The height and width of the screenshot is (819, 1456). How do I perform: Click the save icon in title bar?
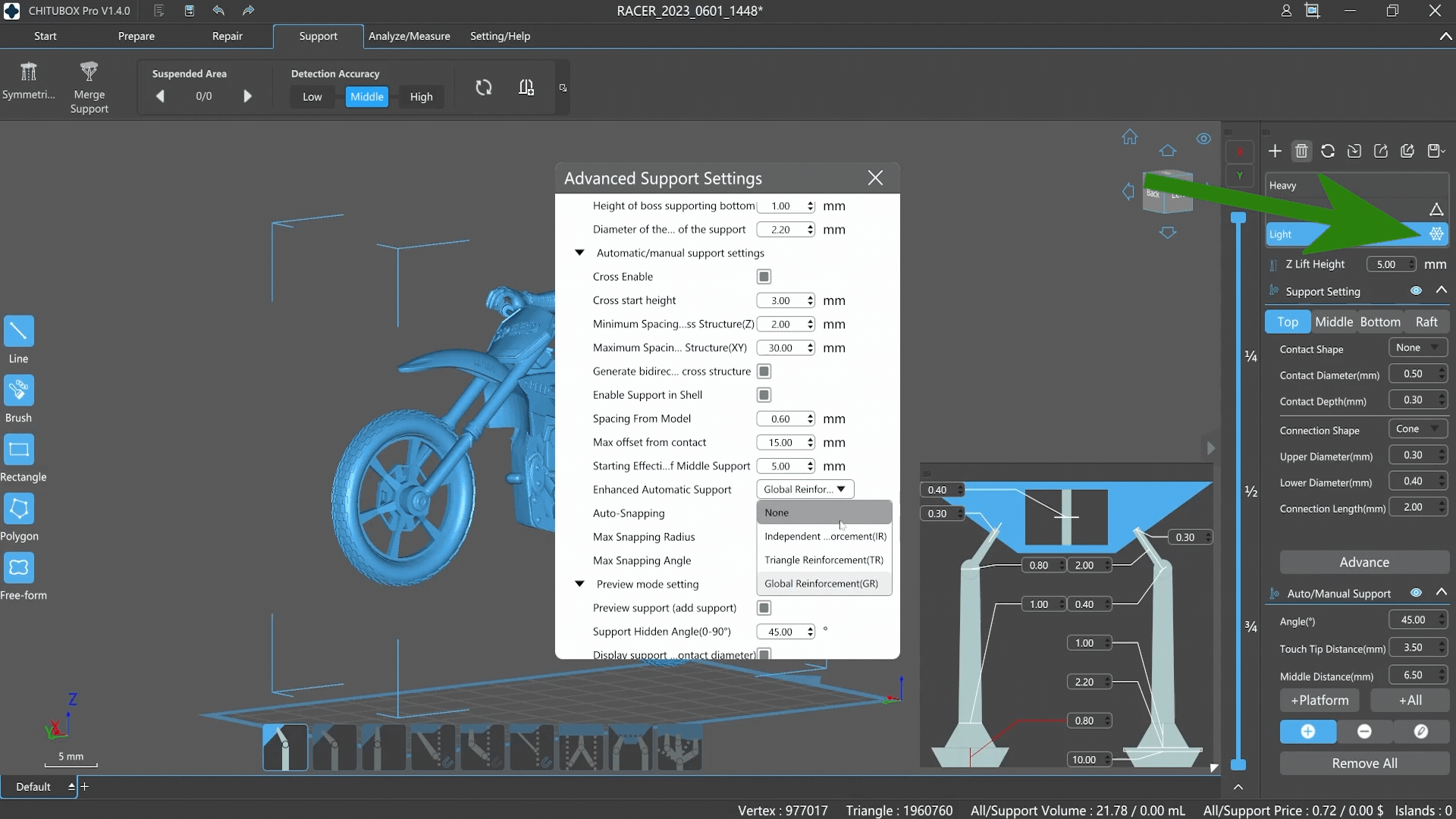190,11
